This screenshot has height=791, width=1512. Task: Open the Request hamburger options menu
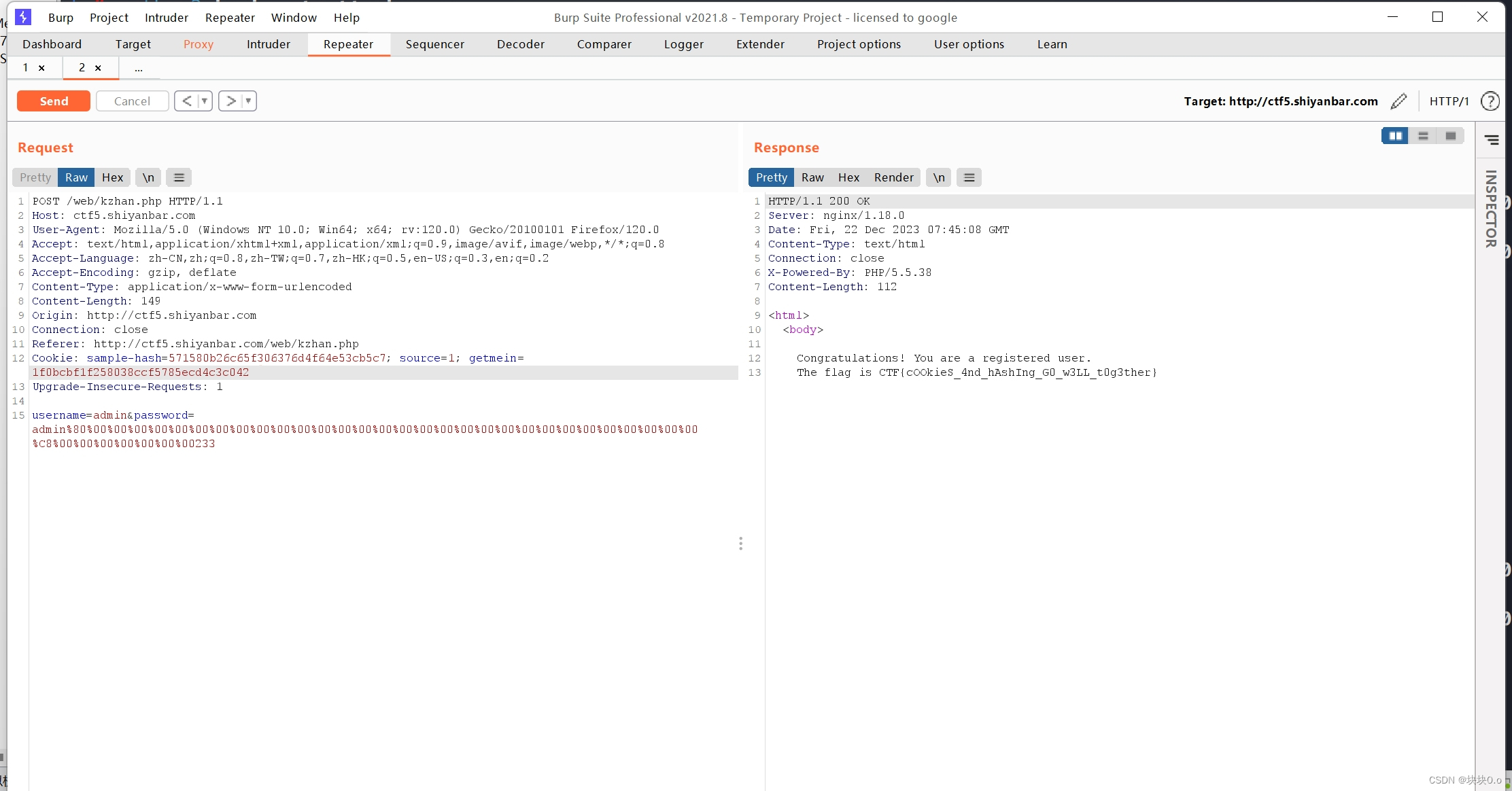(179, 177)
